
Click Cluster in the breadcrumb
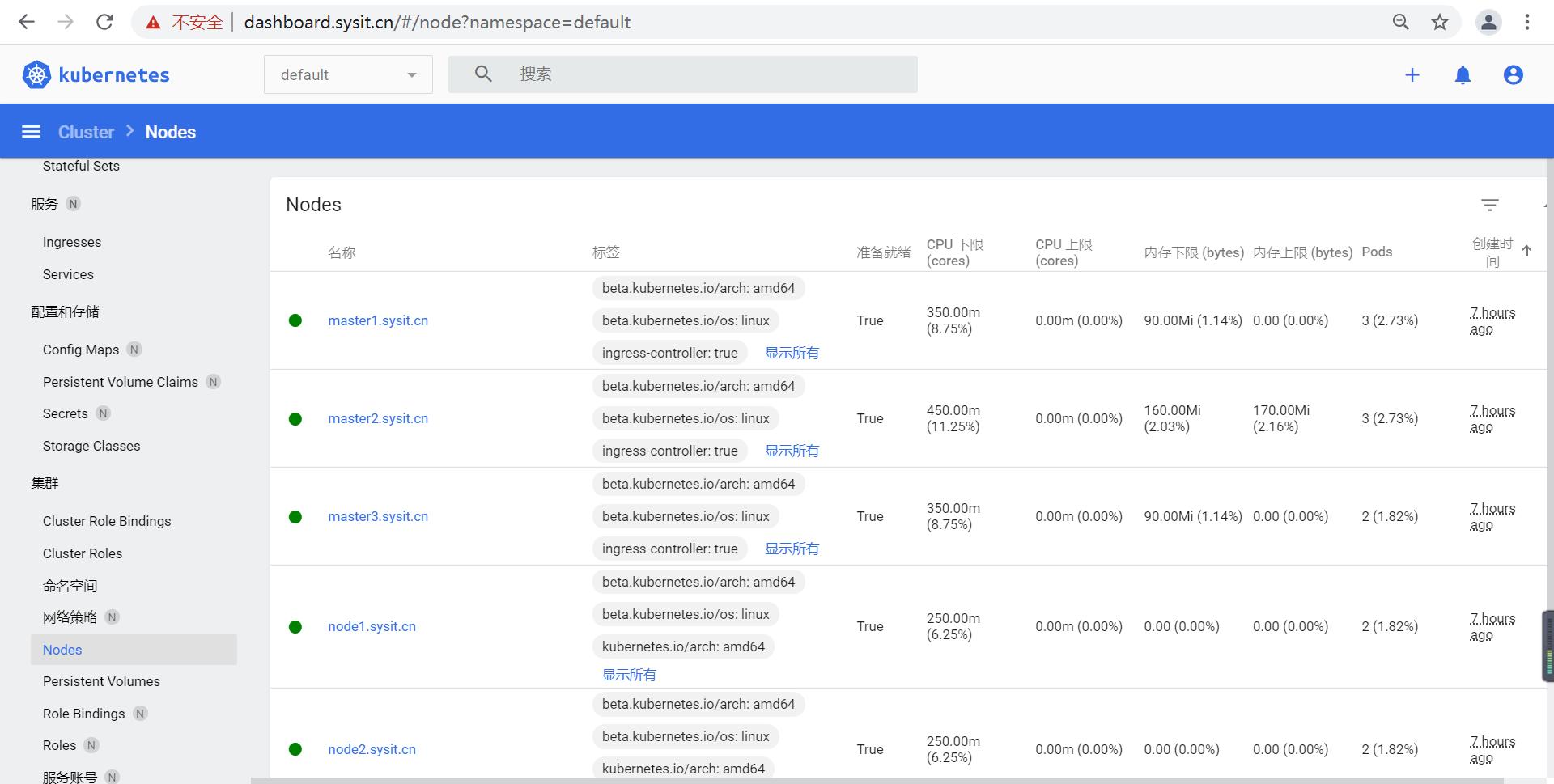pos(85,131)
